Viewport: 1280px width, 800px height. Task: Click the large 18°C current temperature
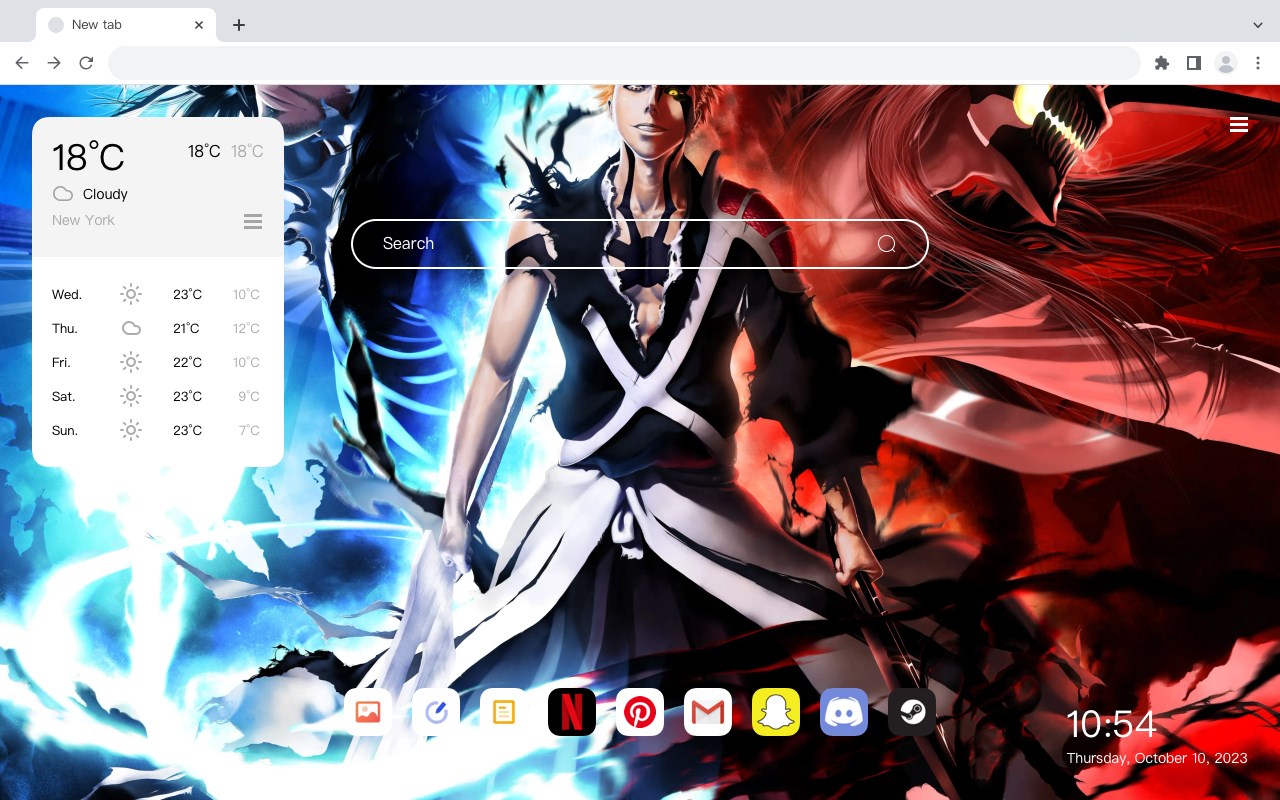tap(88, 157)
